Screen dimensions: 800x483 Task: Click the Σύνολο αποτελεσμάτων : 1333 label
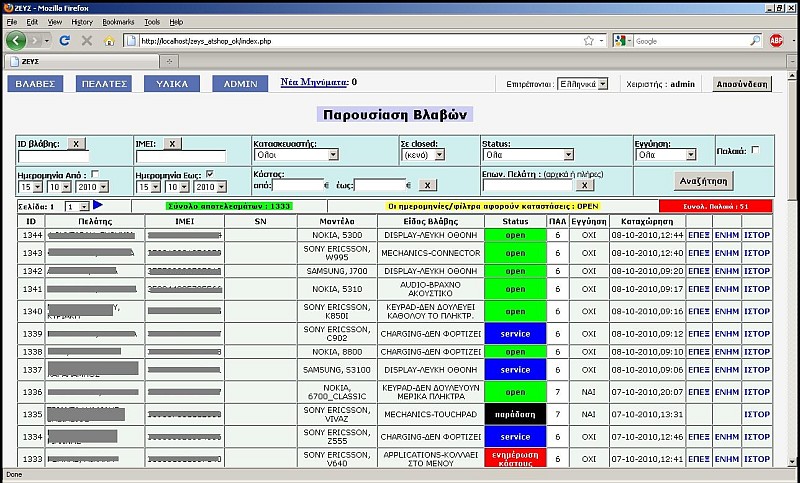[229, 207]
